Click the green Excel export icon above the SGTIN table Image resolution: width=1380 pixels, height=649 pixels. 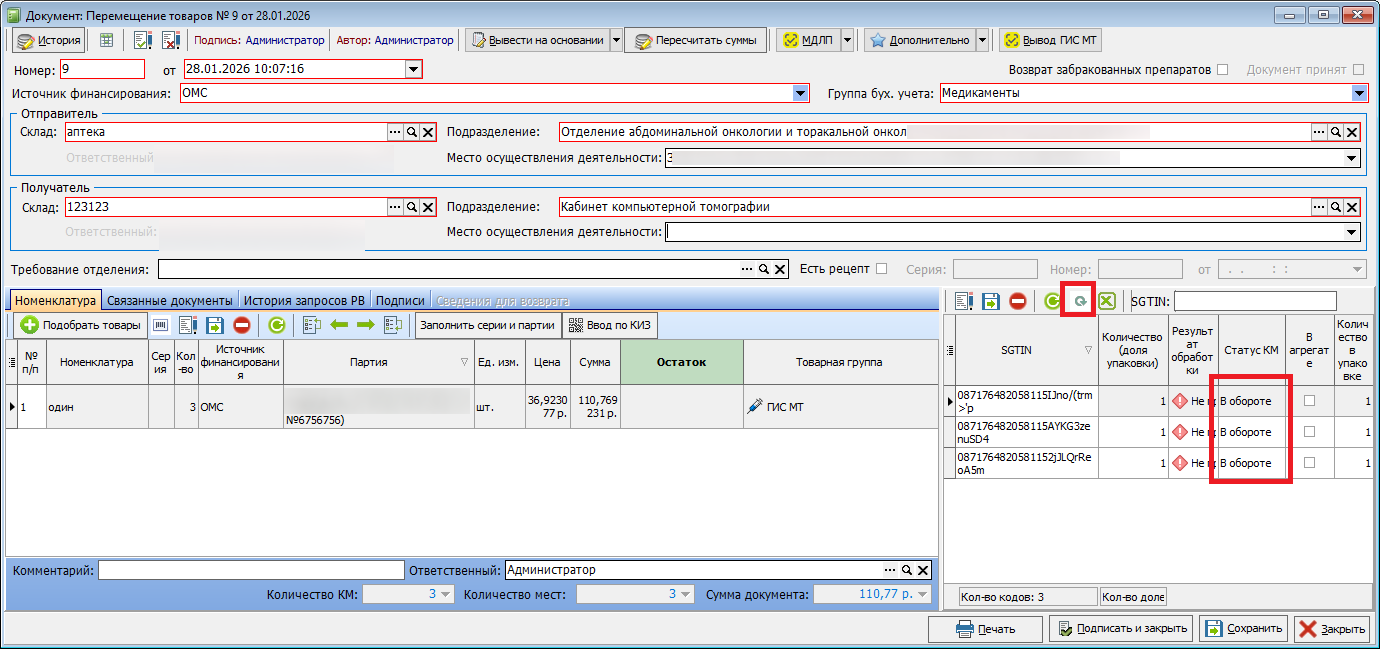[x=1107, y=301]
